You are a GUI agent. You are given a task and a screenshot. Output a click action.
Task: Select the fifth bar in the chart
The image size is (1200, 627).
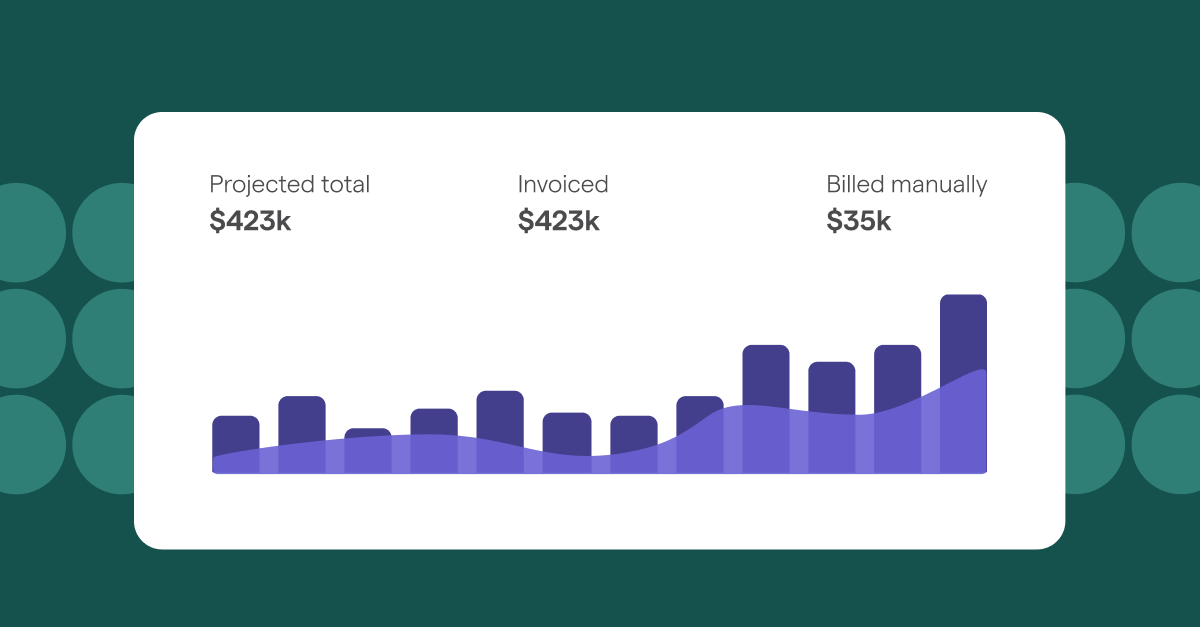pos(500,412)
